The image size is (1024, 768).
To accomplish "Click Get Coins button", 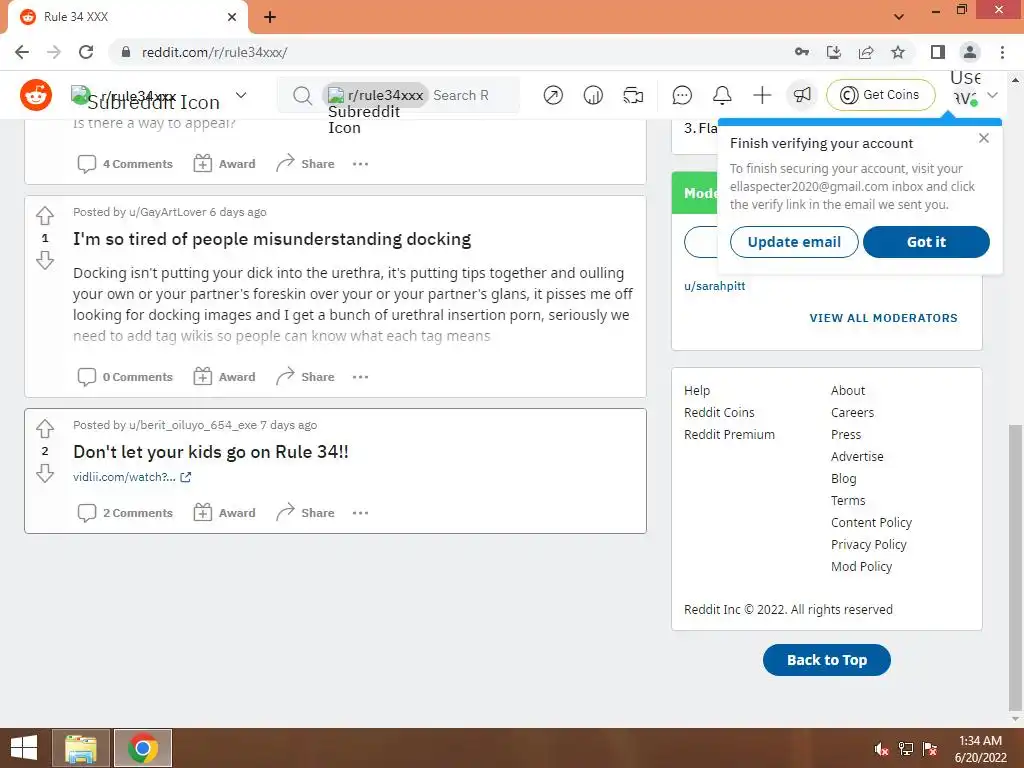I will click(x=881, y=95).
